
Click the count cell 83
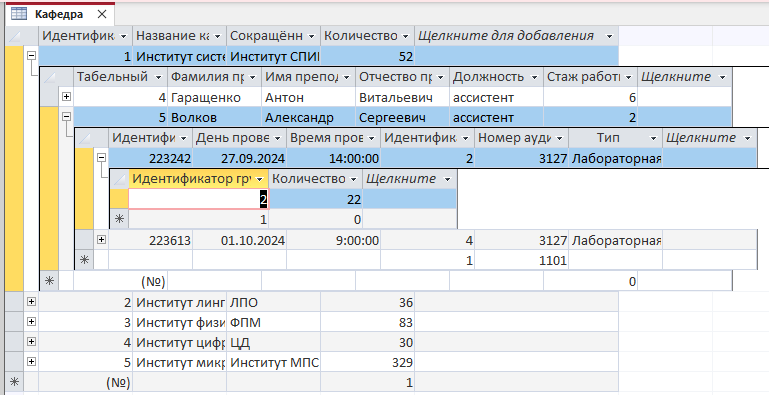pyautogui.click(x=367, y=322)
